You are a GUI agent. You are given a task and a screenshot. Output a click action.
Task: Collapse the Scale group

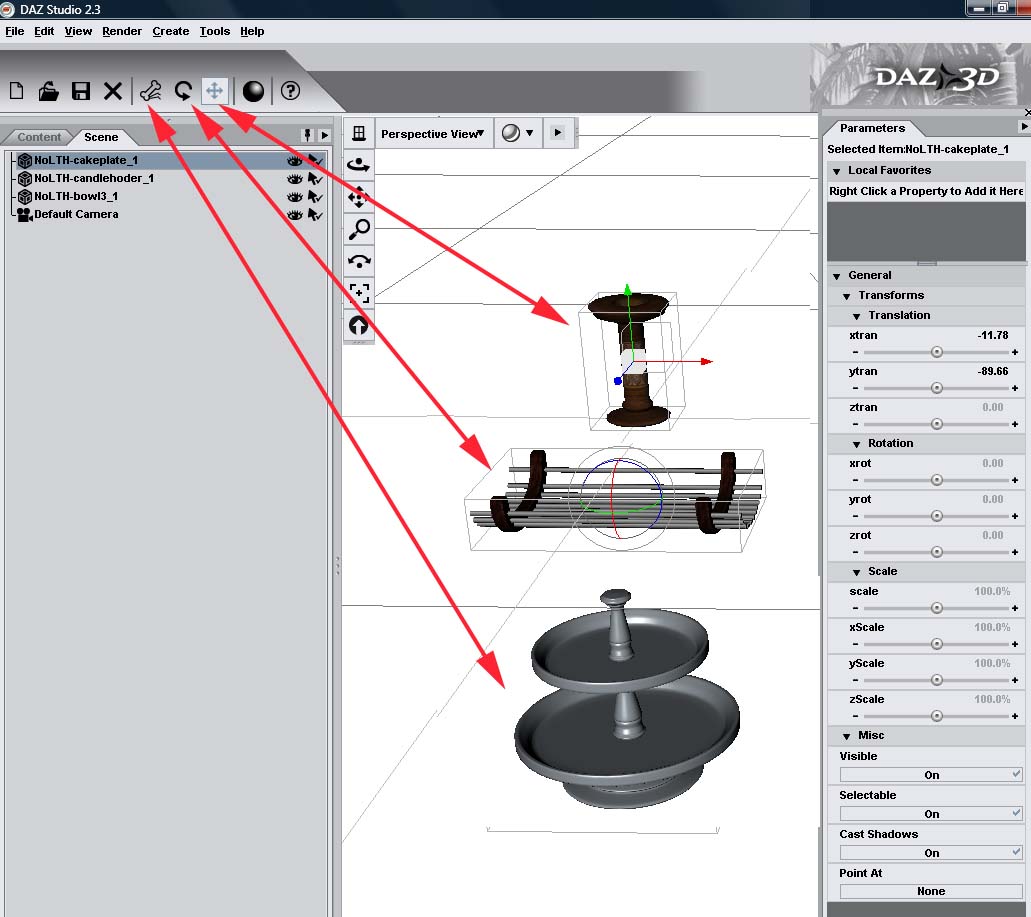857,573
